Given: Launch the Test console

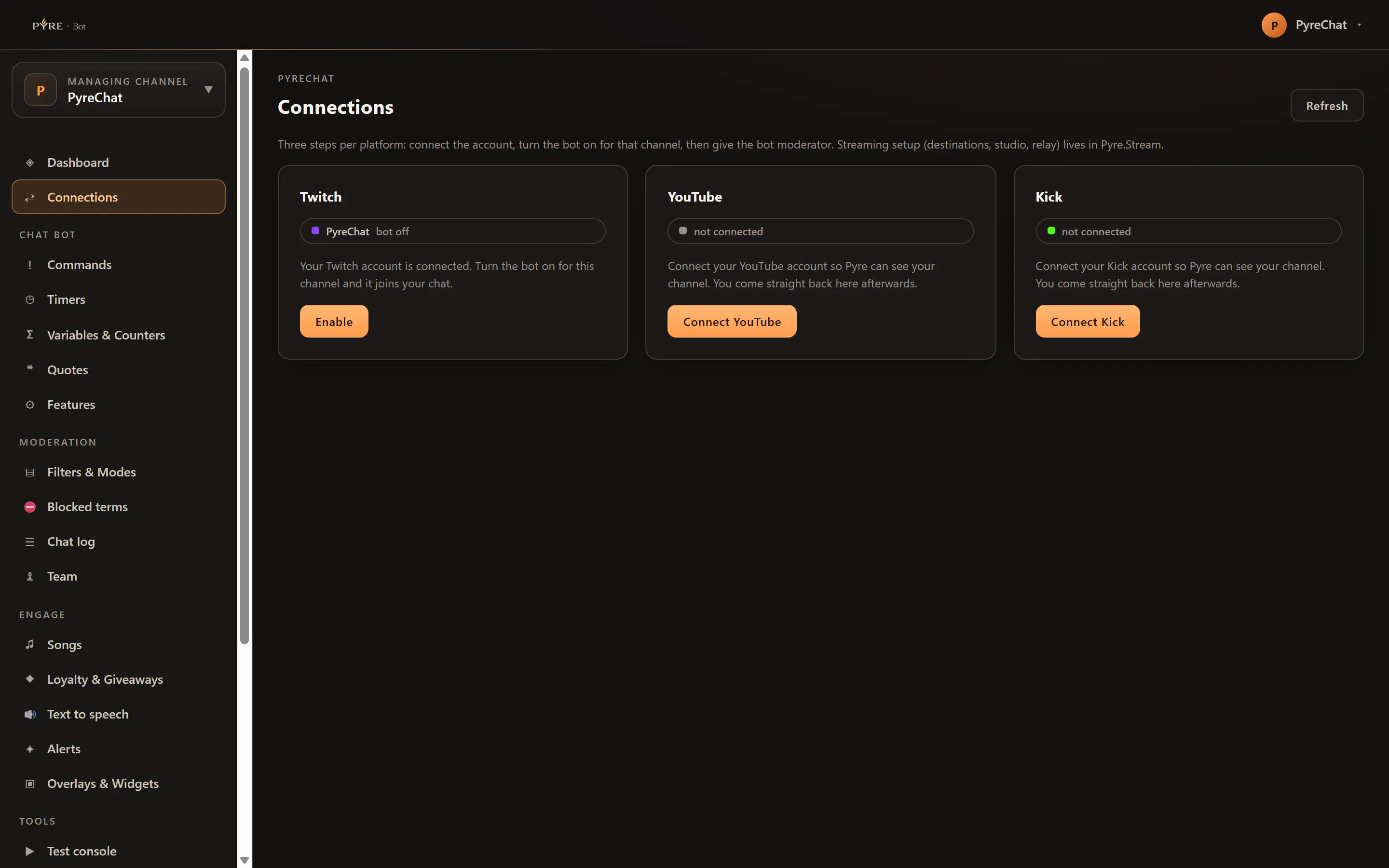Looking at the screenshot, I should (x=118, y=851).
